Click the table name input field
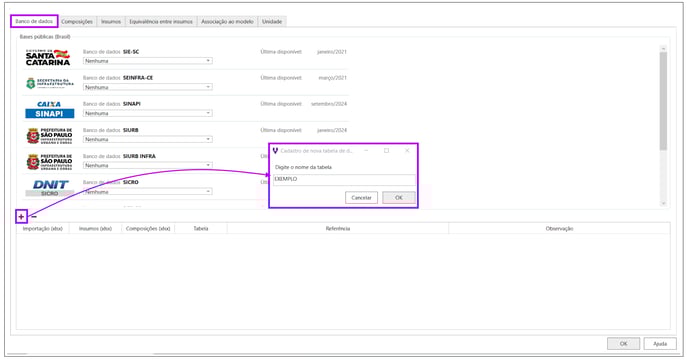 tap(344, 179)
